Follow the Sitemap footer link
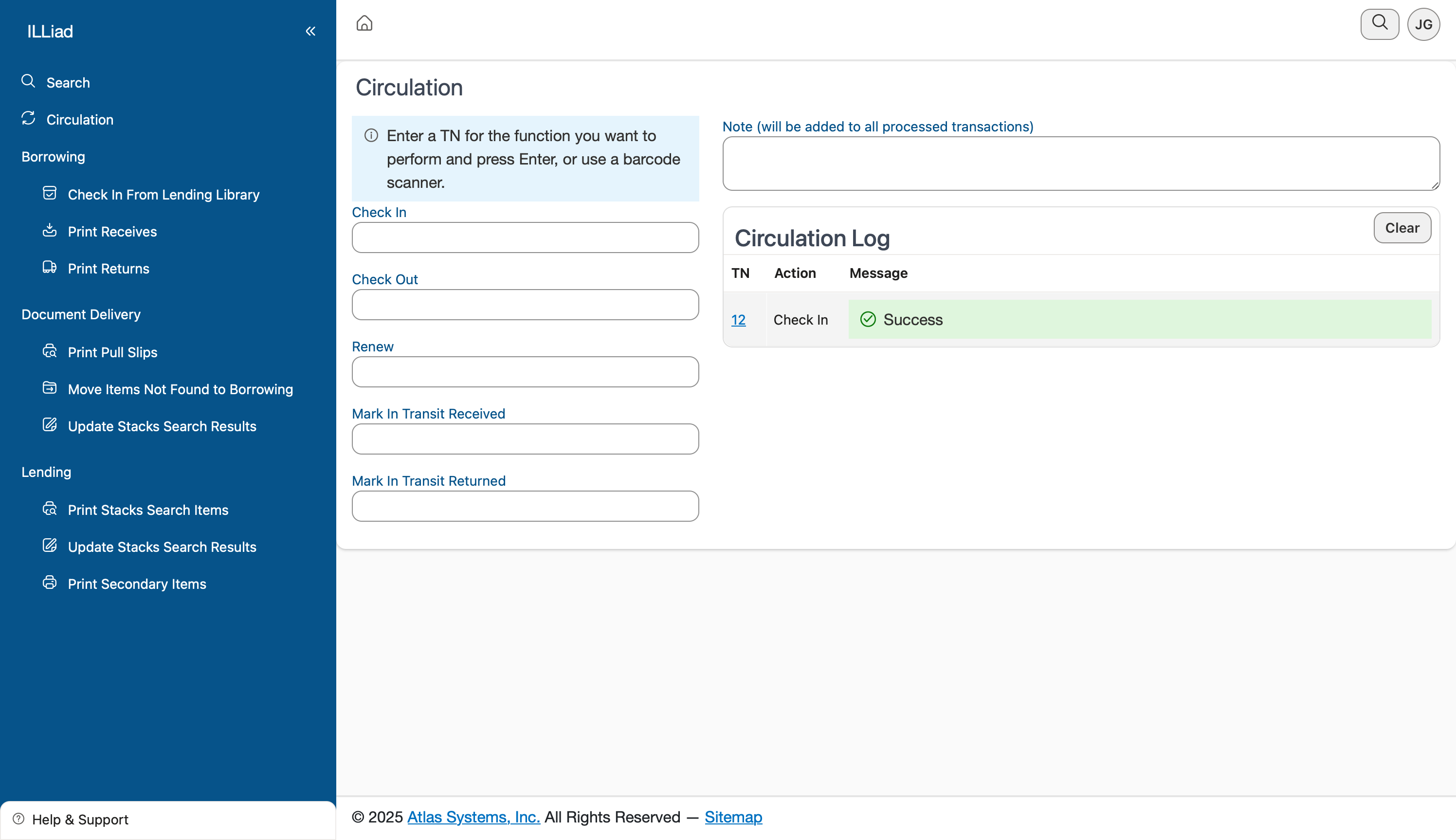 tap(732, 817)
